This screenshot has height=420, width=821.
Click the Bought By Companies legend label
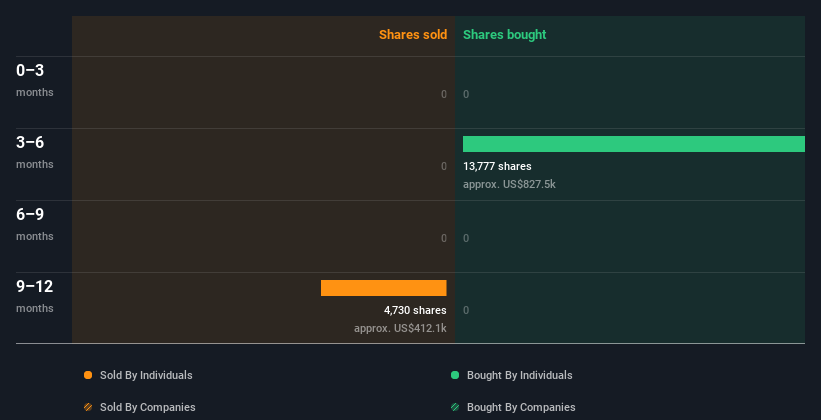[521, 407]
